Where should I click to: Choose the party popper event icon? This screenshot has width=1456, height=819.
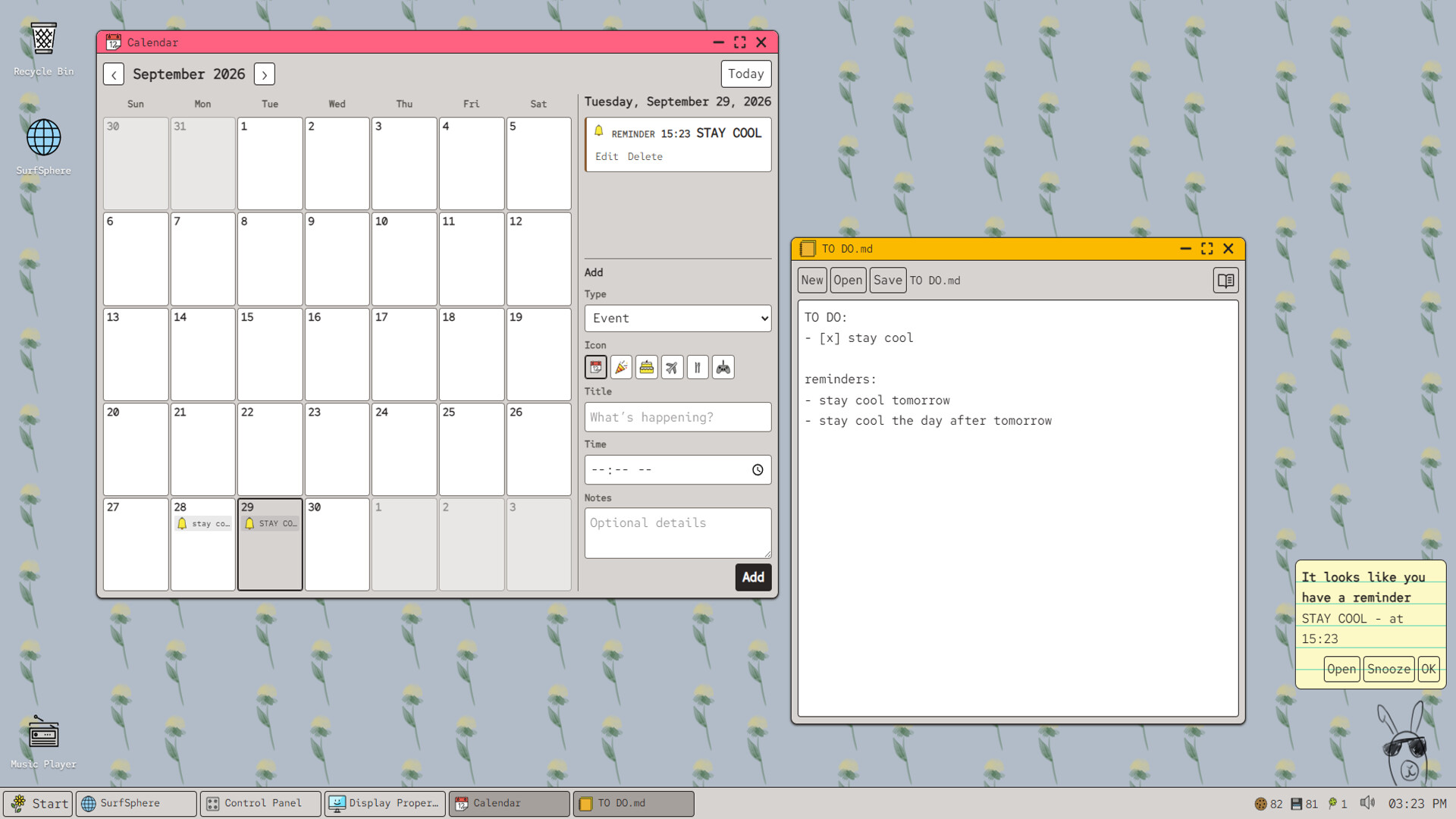coord(621,368)
